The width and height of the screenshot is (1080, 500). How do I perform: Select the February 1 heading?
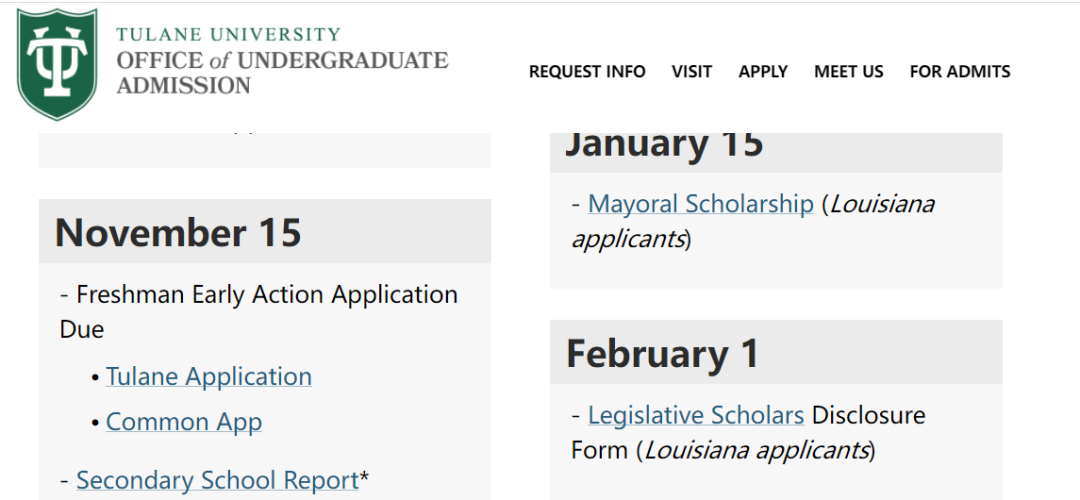pyautogui.click(x=663, y=353)
